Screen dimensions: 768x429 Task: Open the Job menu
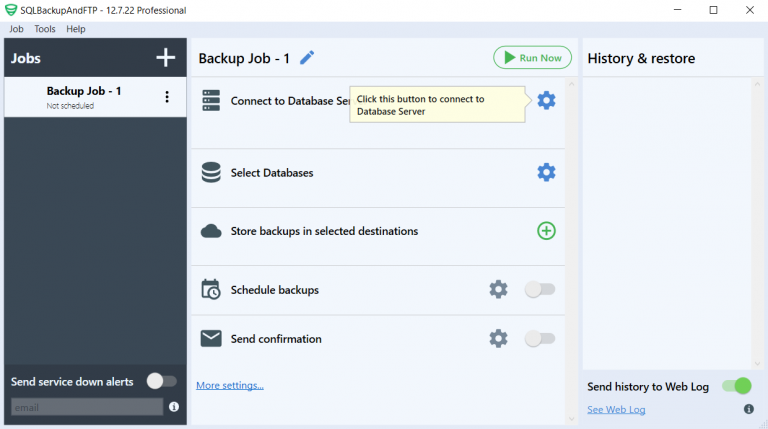point(16,29)
